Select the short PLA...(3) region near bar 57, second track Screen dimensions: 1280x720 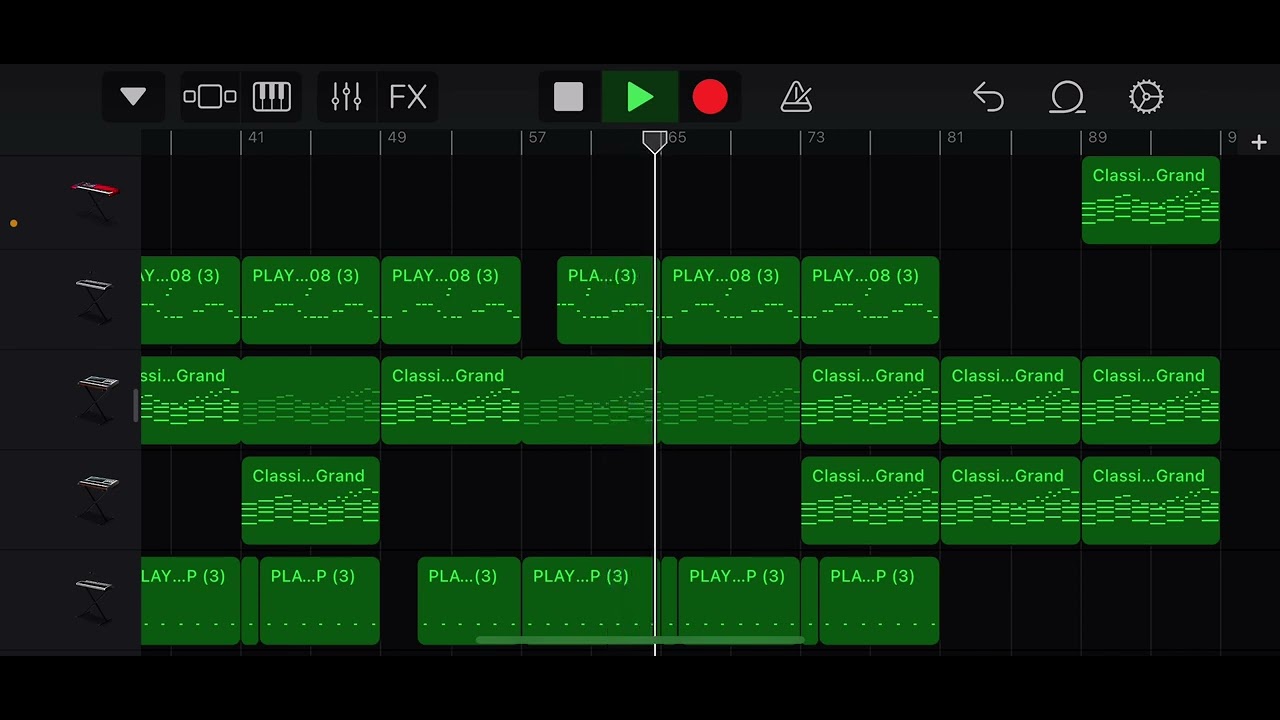pos(606,300)
